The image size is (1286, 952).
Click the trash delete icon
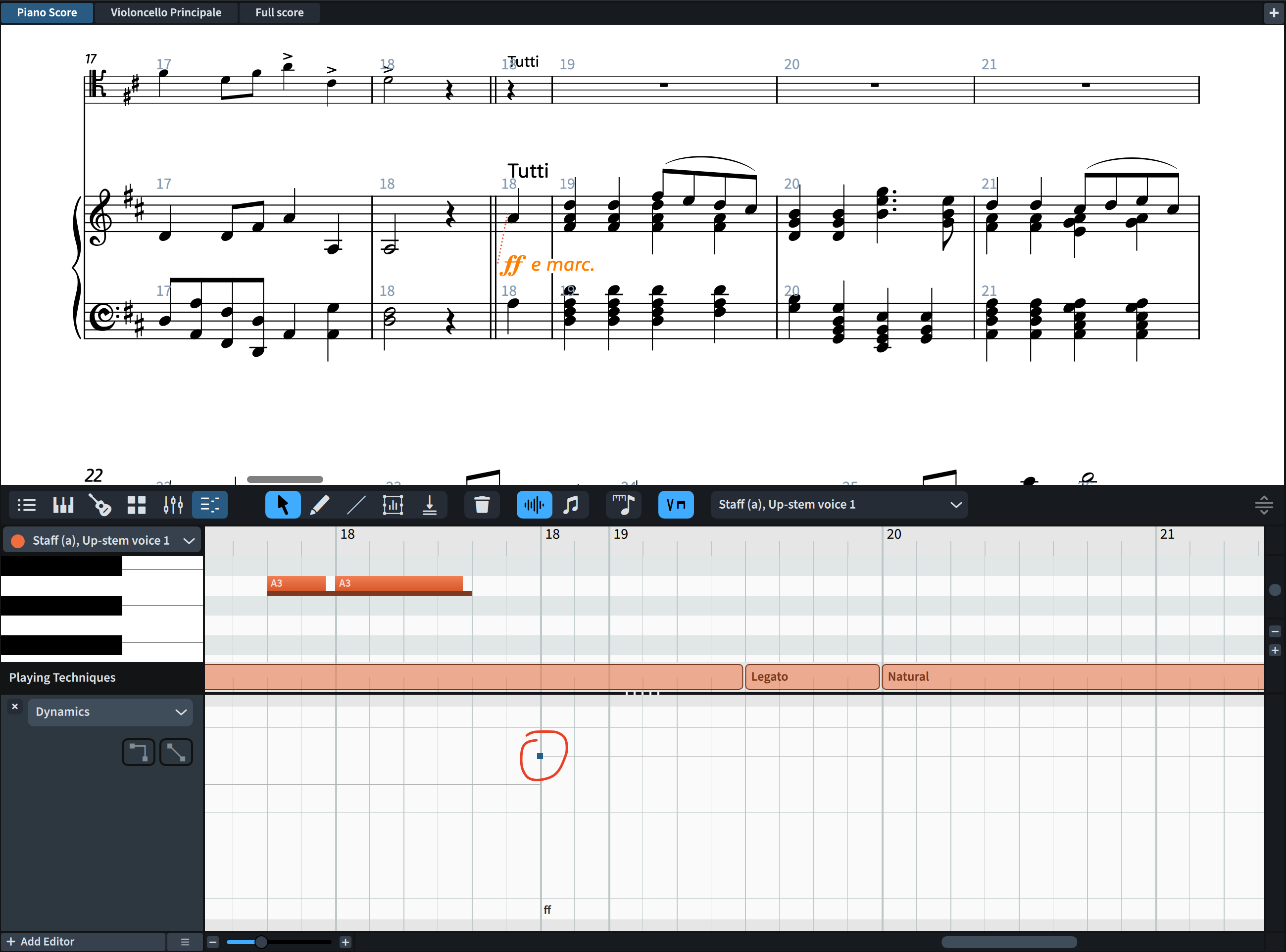tap(482, 505)
